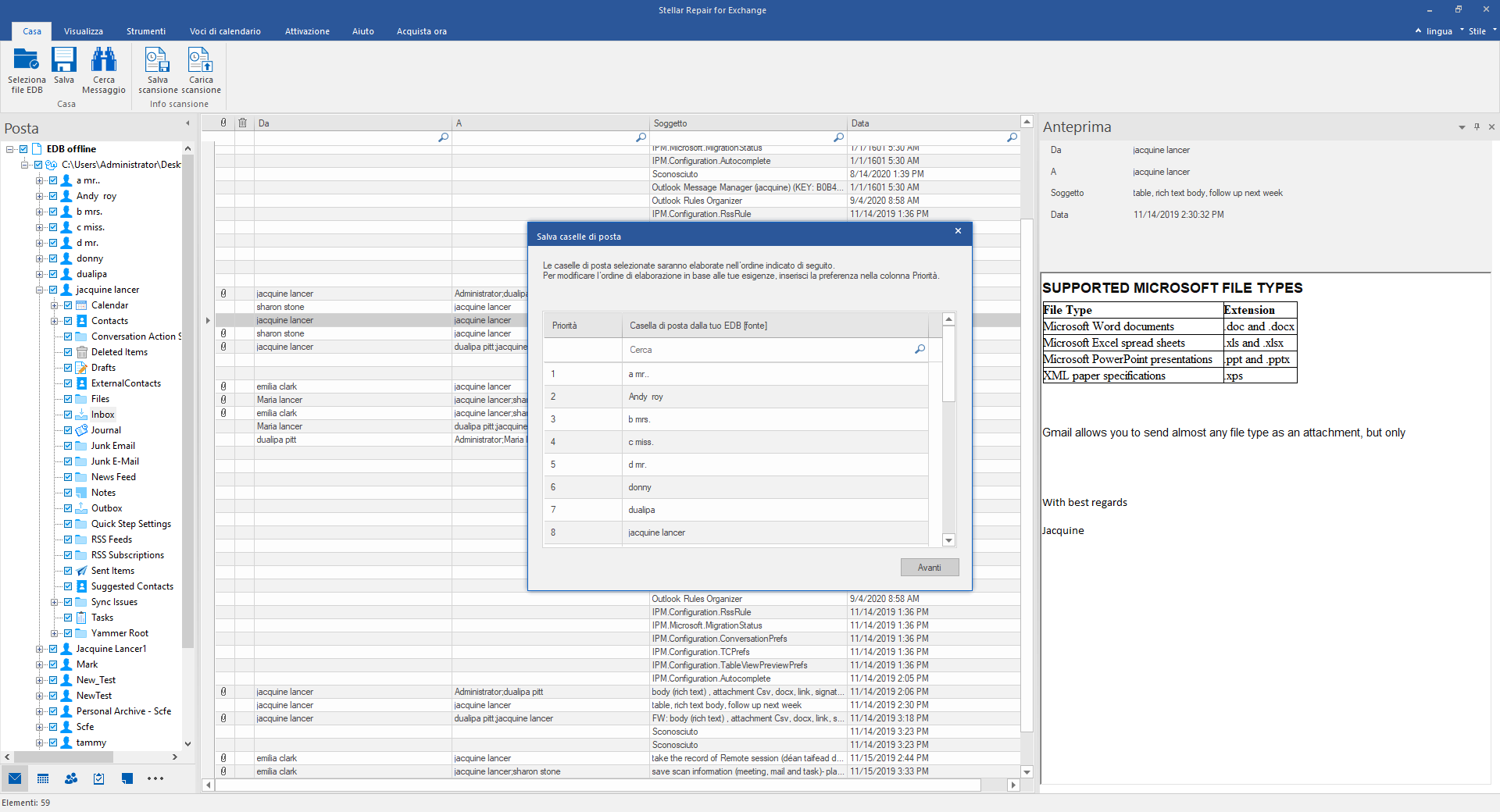The image size is (1500, 812).
Task: Expand the Calendar folder node
Action: [x=54, y=305]
